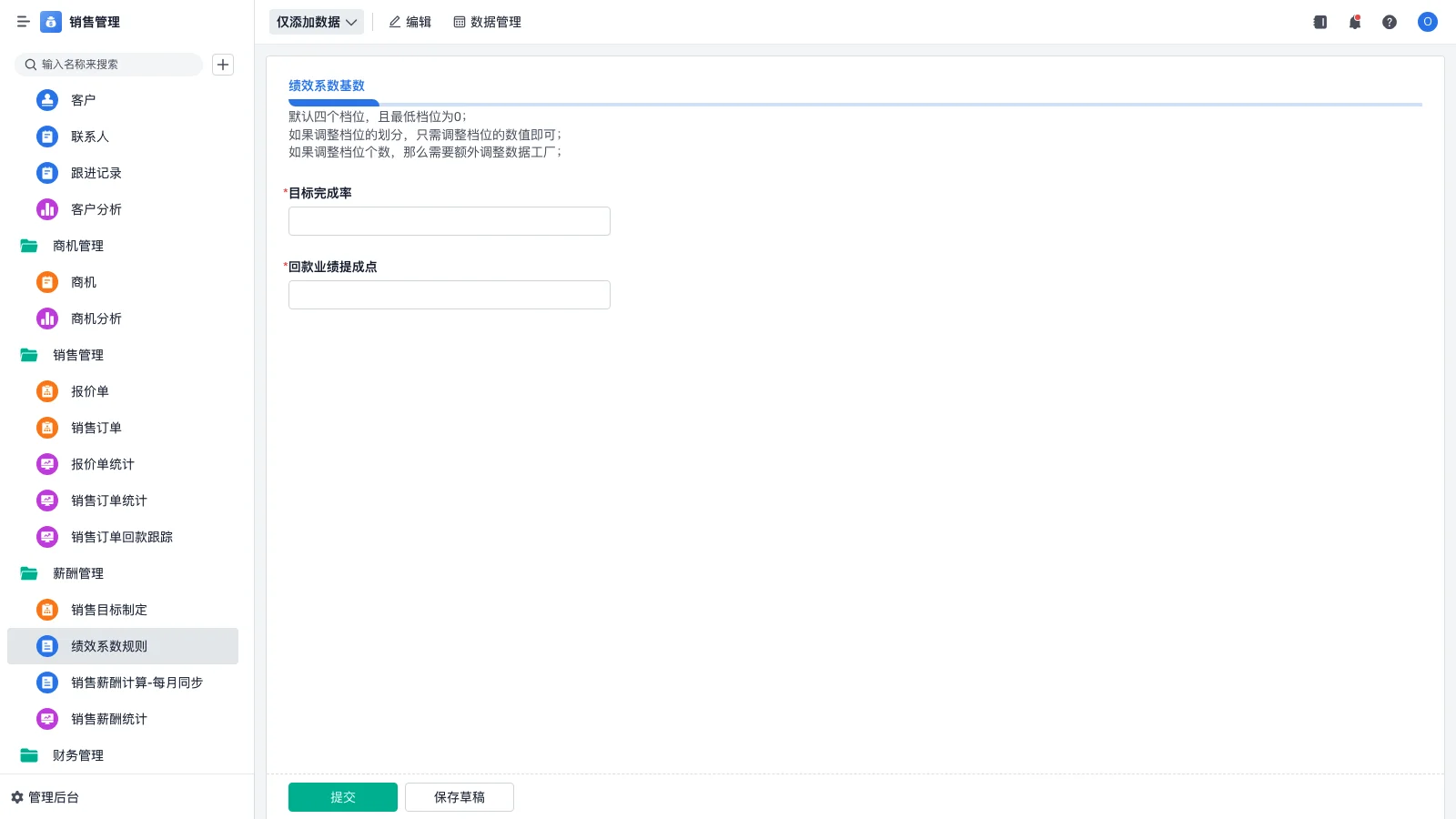1456x819 pixels.
Task: Select the 绩效系数规则 menu item
Action: (109, 646)
